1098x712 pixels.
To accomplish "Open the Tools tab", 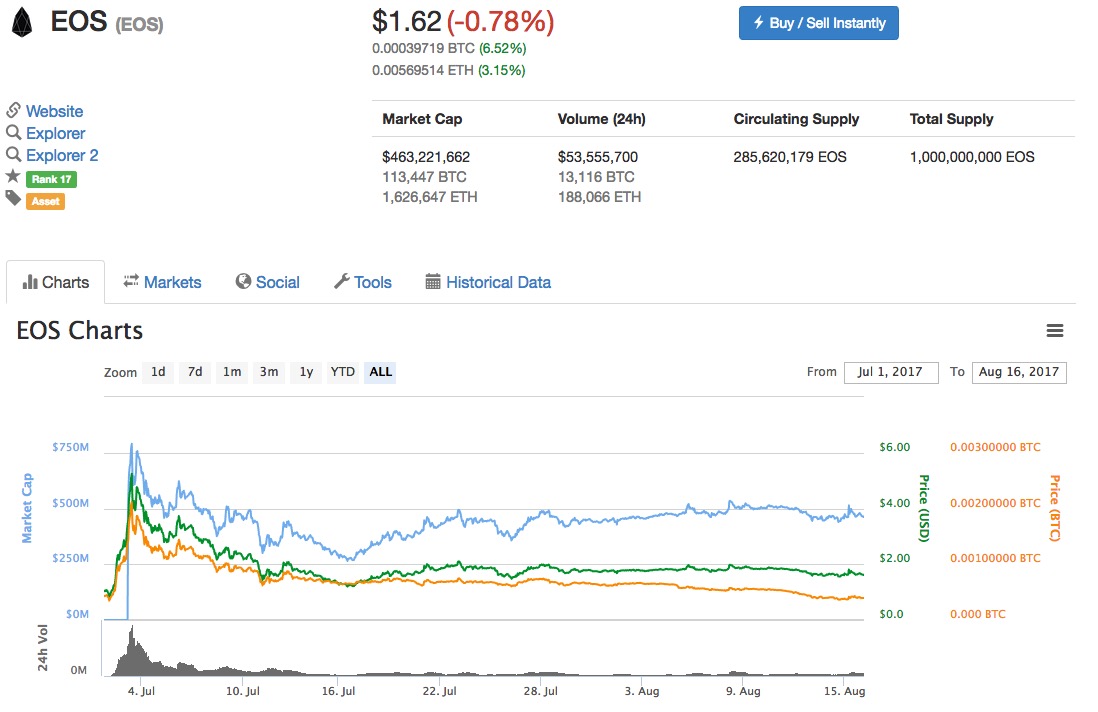I will click(x=362, y=282).
